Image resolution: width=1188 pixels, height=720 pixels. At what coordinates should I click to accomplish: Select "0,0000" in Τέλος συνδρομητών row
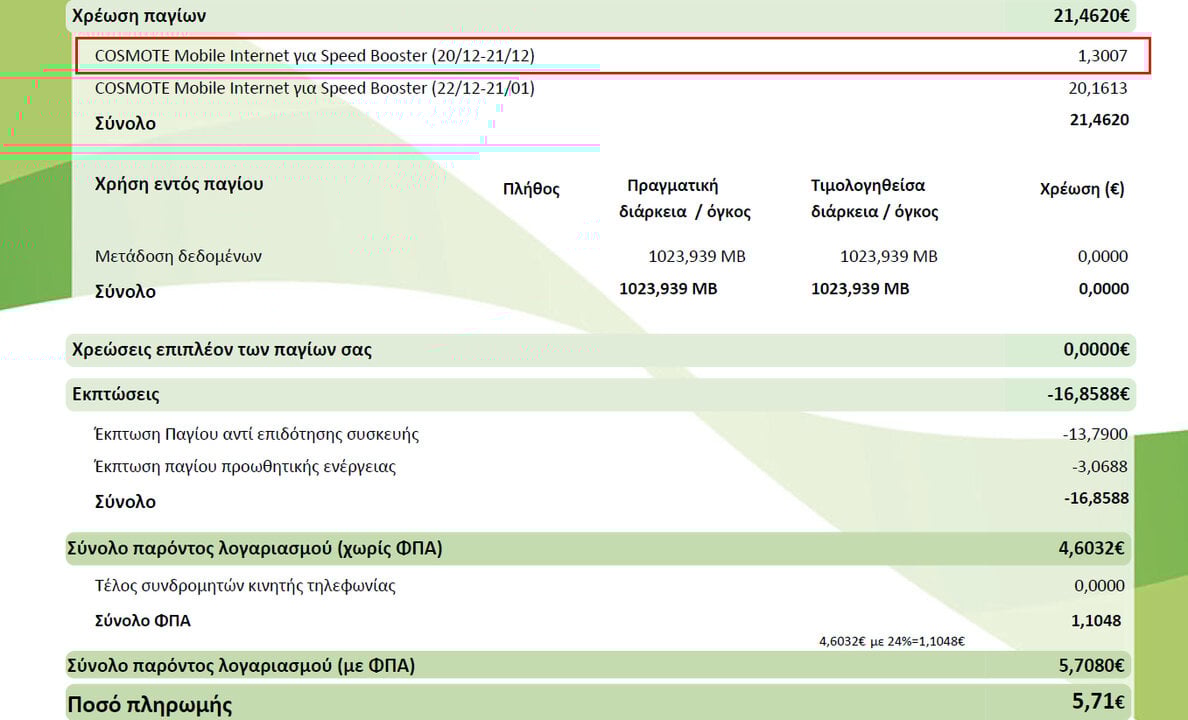tap(1099, 586)
